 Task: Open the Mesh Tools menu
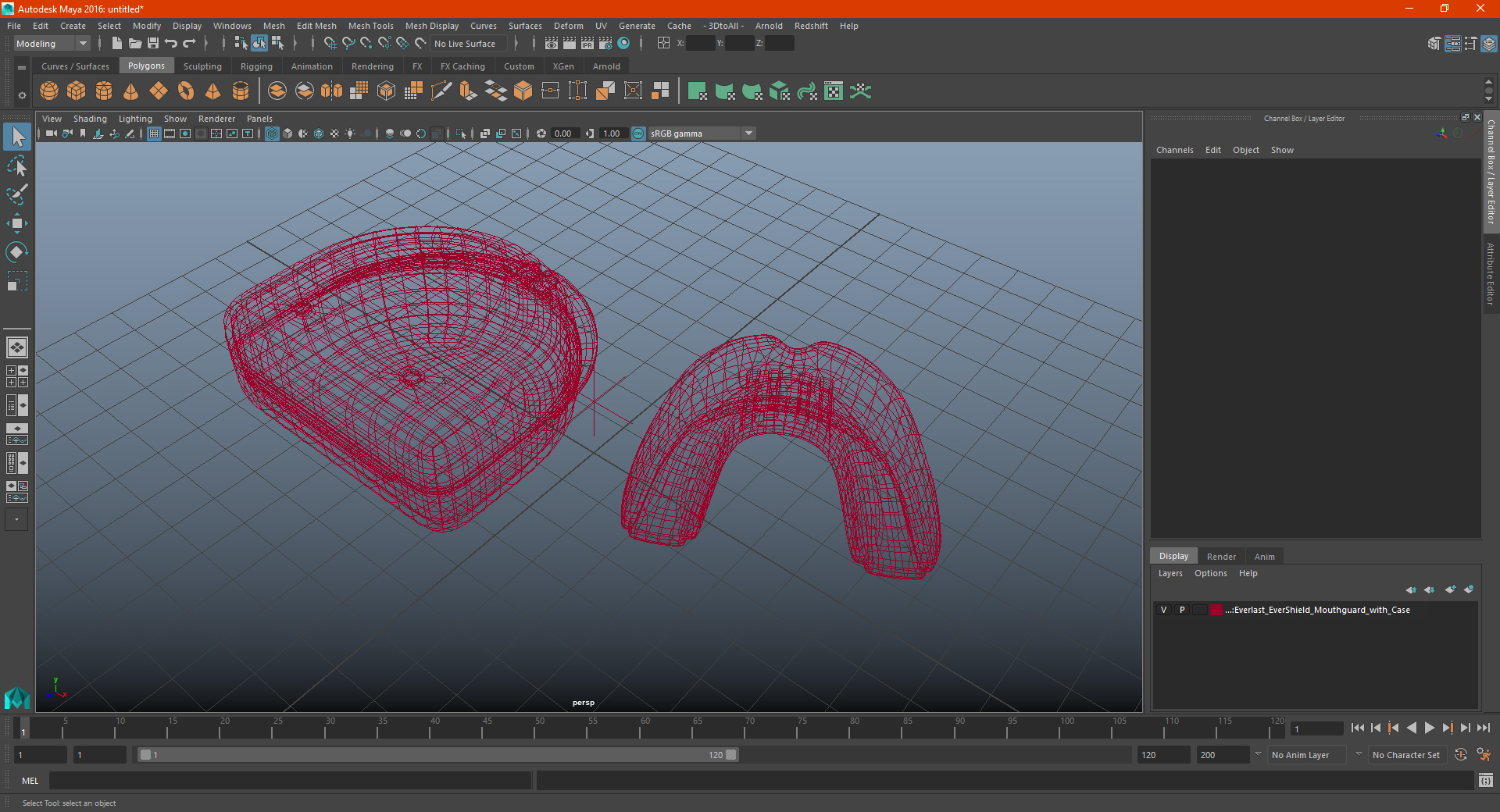coord(370,26)
